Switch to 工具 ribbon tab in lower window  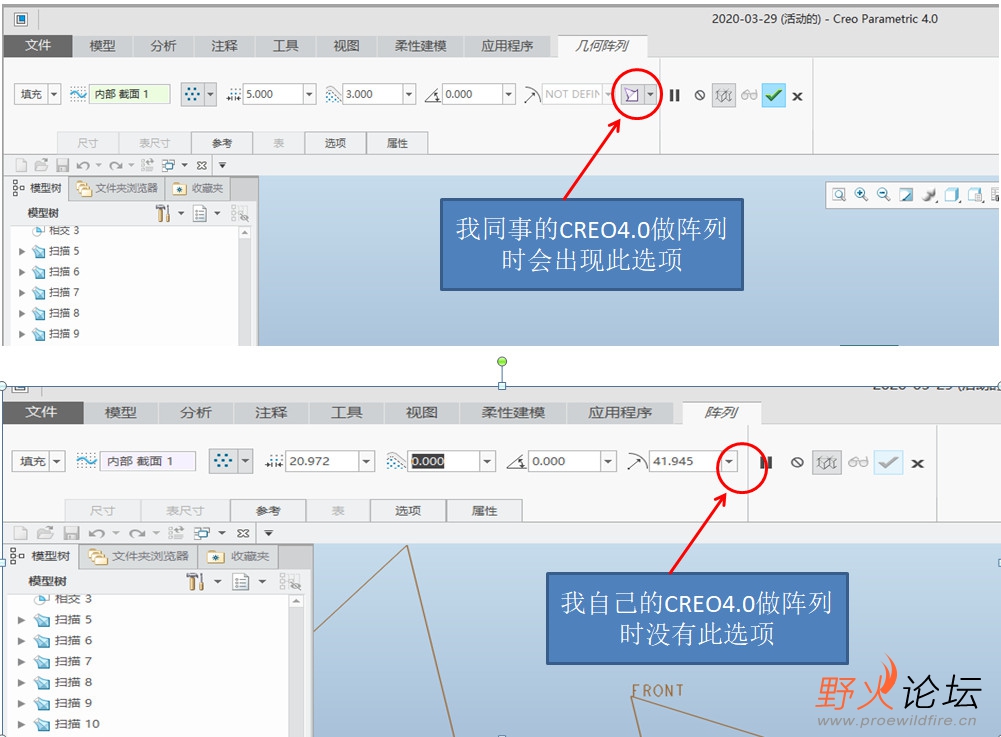pos(347,413)
